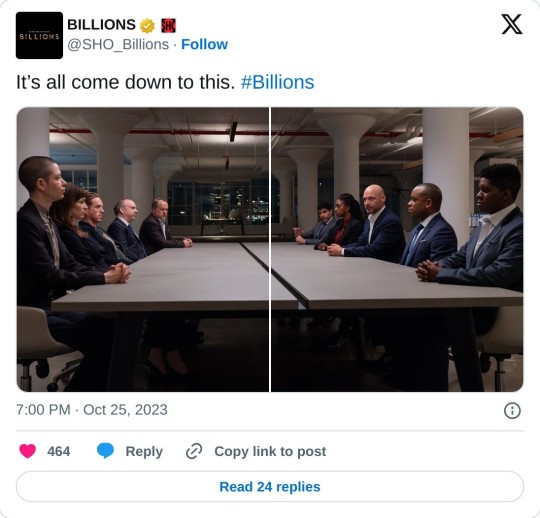Screen dimensions: 540x518
Task: Click the tweet text 'It's all come down to this.'
Action: tap(126, 82)
